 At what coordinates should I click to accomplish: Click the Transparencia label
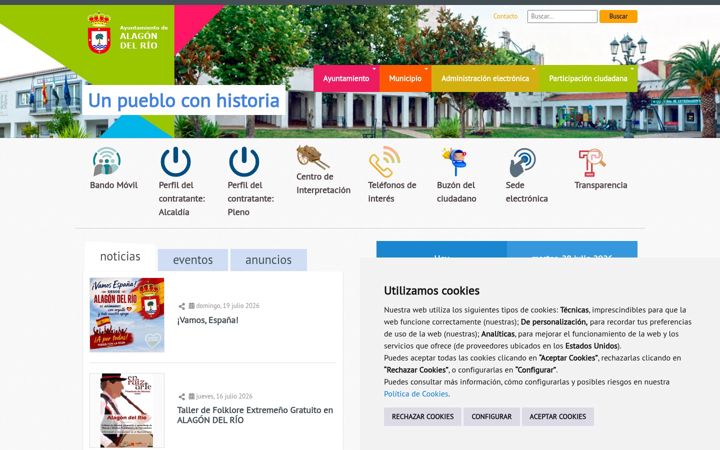coord(601,185)
